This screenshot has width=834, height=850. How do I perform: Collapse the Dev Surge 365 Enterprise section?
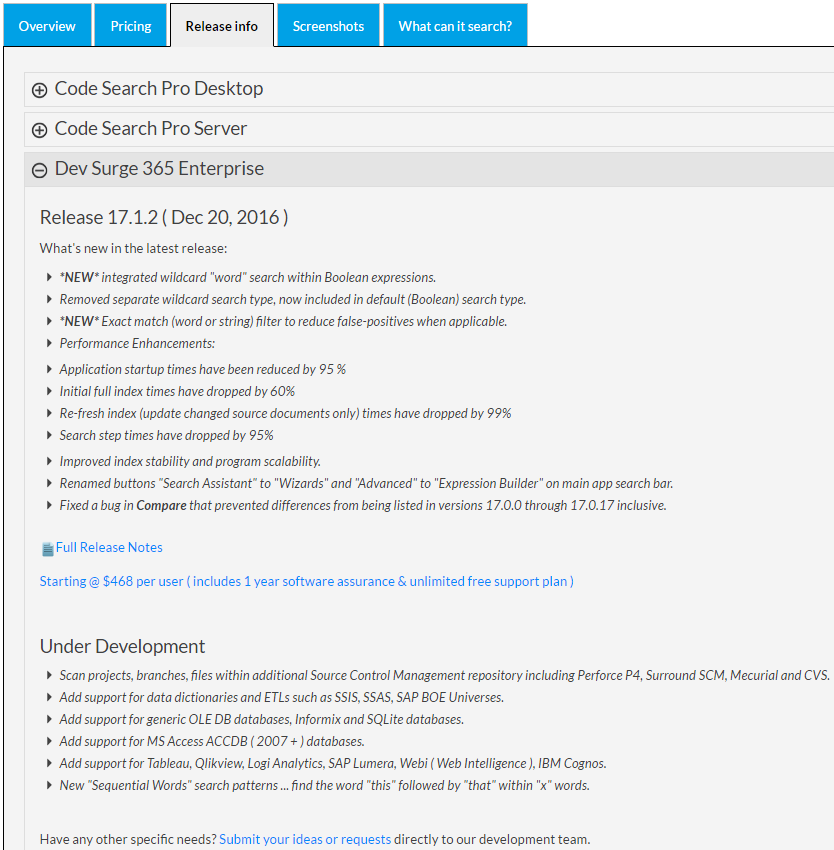click(429, 169)
